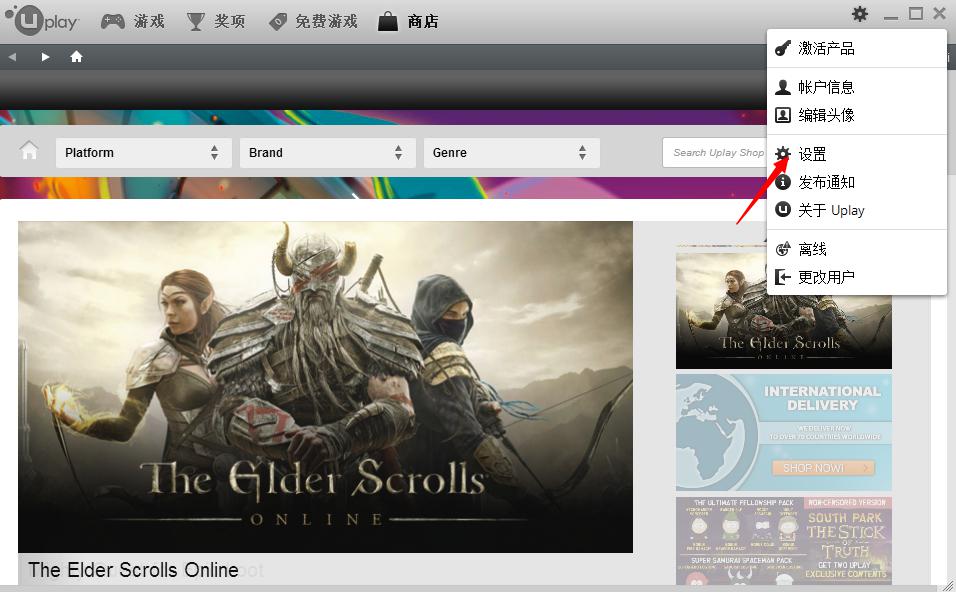The width and height of the screenshot is (956, 592).
Task: Maximize the Uplay window
Action: 916,13
